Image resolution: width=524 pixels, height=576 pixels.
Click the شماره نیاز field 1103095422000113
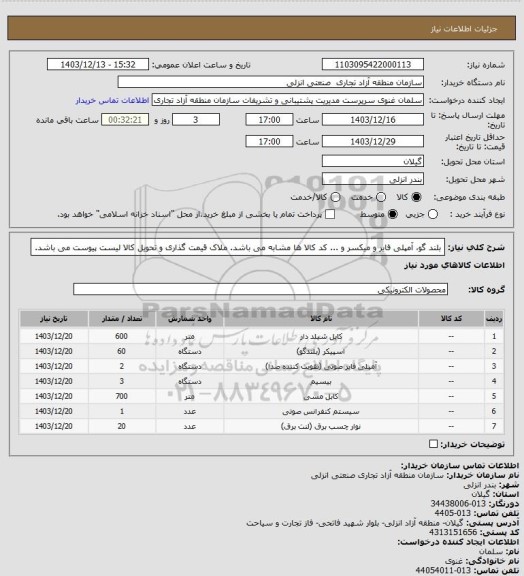[373, 64]
